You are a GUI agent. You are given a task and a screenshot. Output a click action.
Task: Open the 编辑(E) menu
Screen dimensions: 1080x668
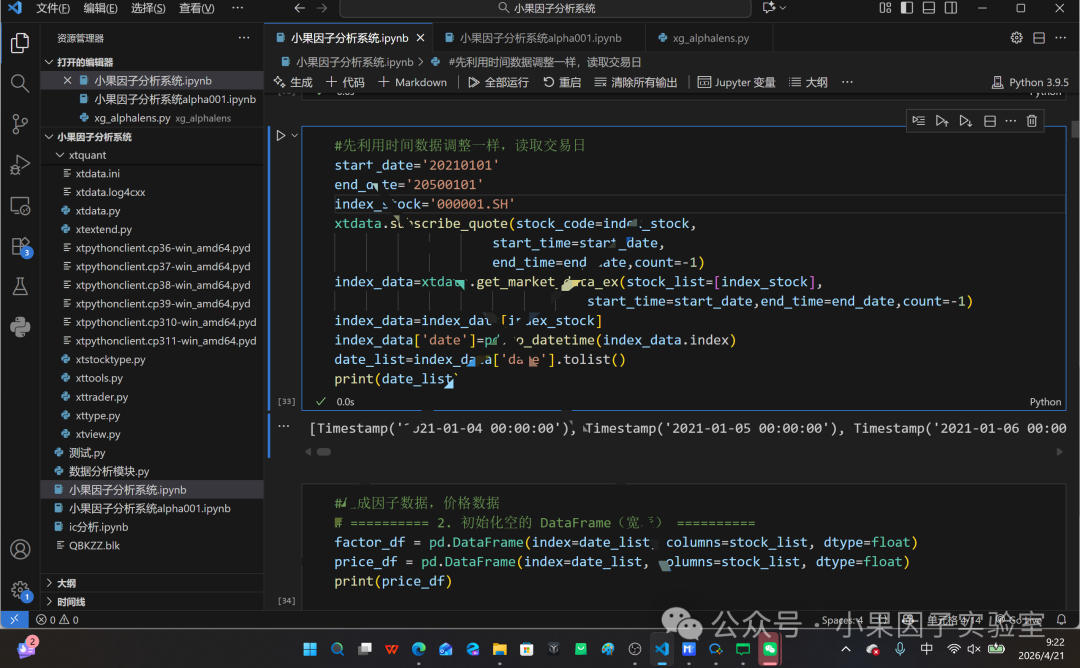(101, 8)
